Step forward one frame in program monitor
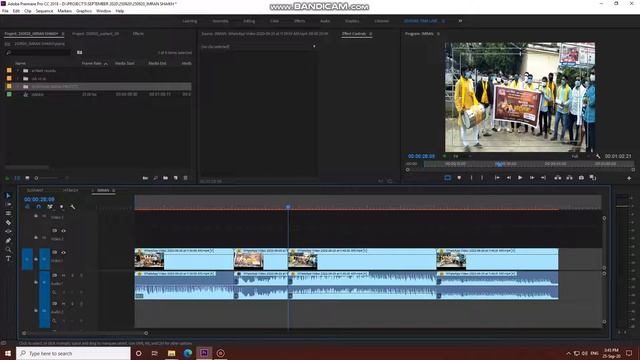Screen dimensions: 640x360 click(532, 178)
